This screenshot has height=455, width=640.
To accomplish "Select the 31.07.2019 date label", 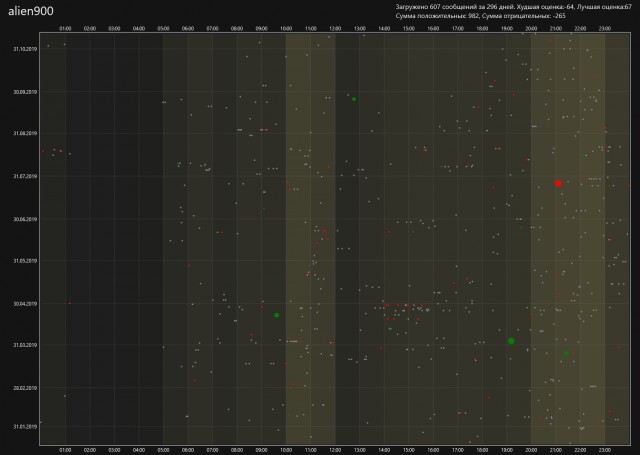I will [25, 176].
